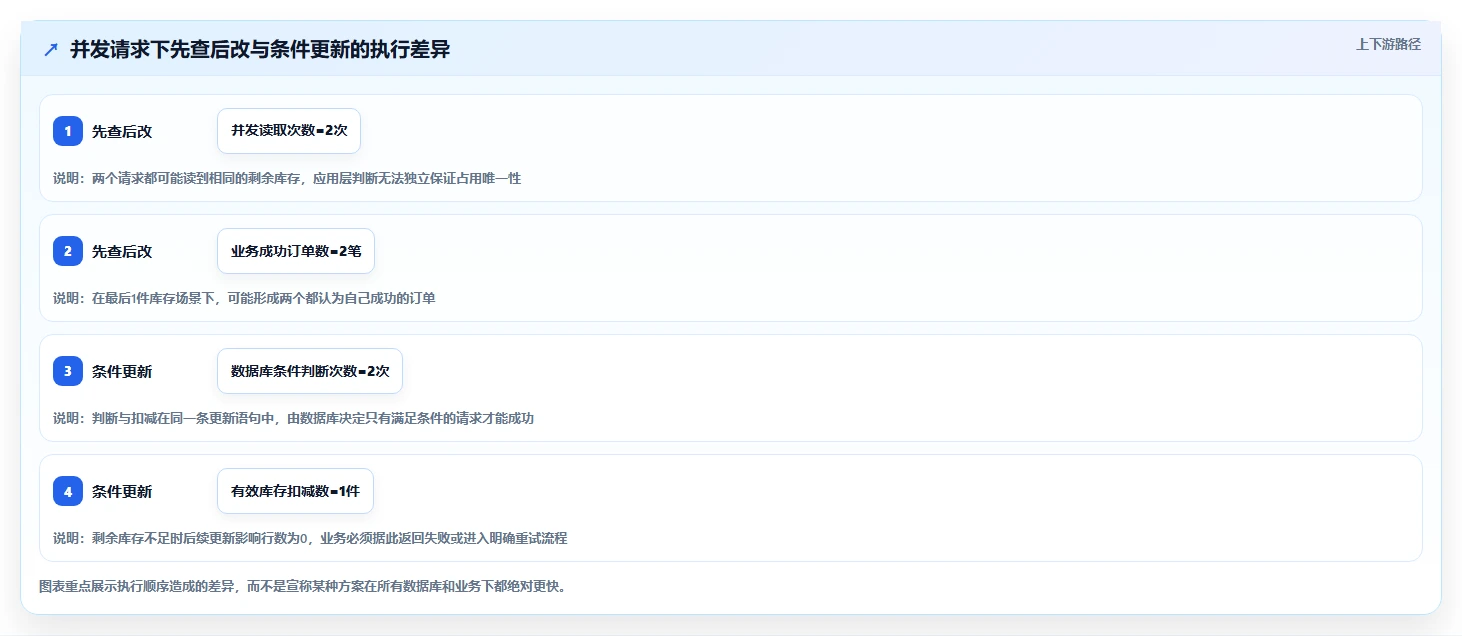Click the 有效库存扣减数=1件 chip

click(295, 491)
